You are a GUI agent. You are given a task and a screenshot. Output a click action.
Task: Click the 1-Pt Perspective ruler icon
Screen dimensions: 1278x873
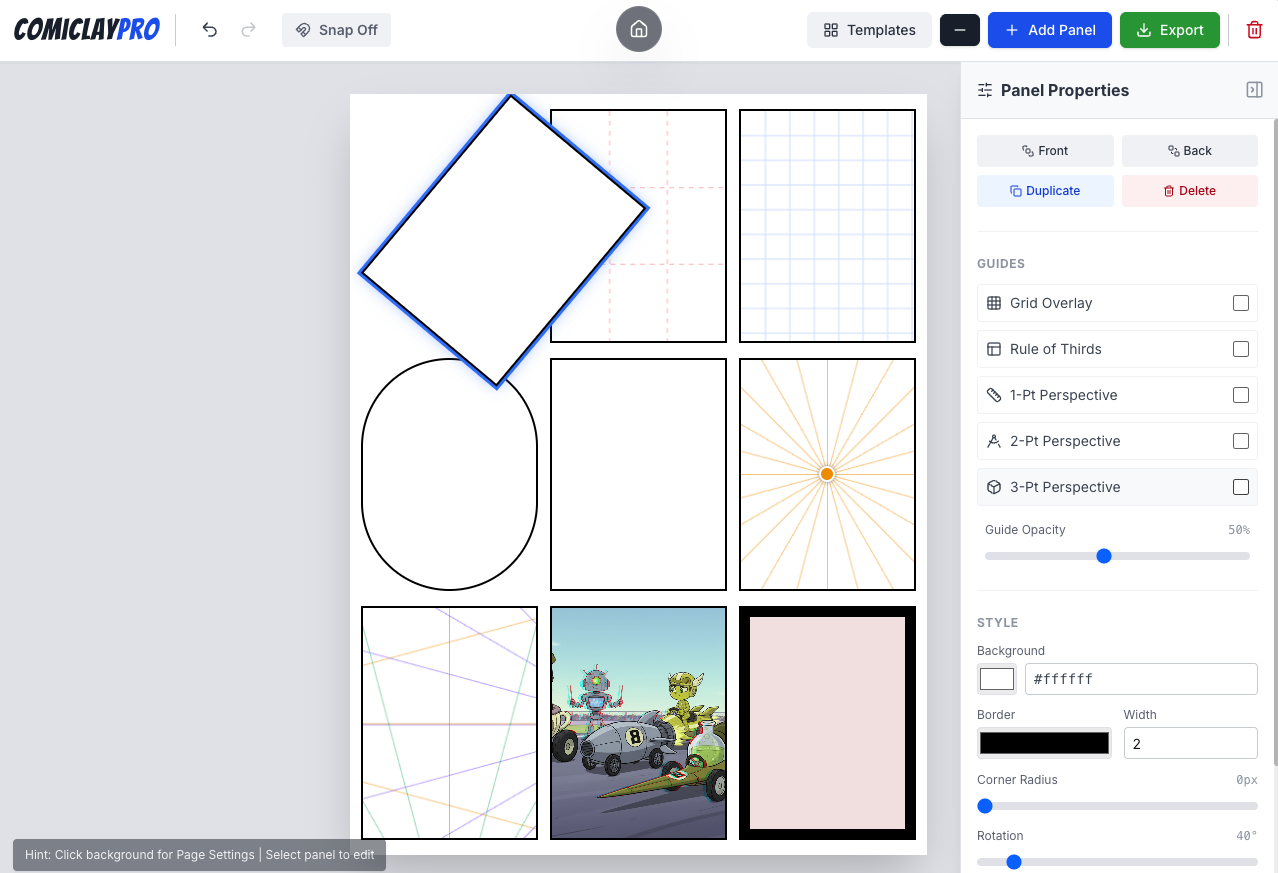click(994, 395)
